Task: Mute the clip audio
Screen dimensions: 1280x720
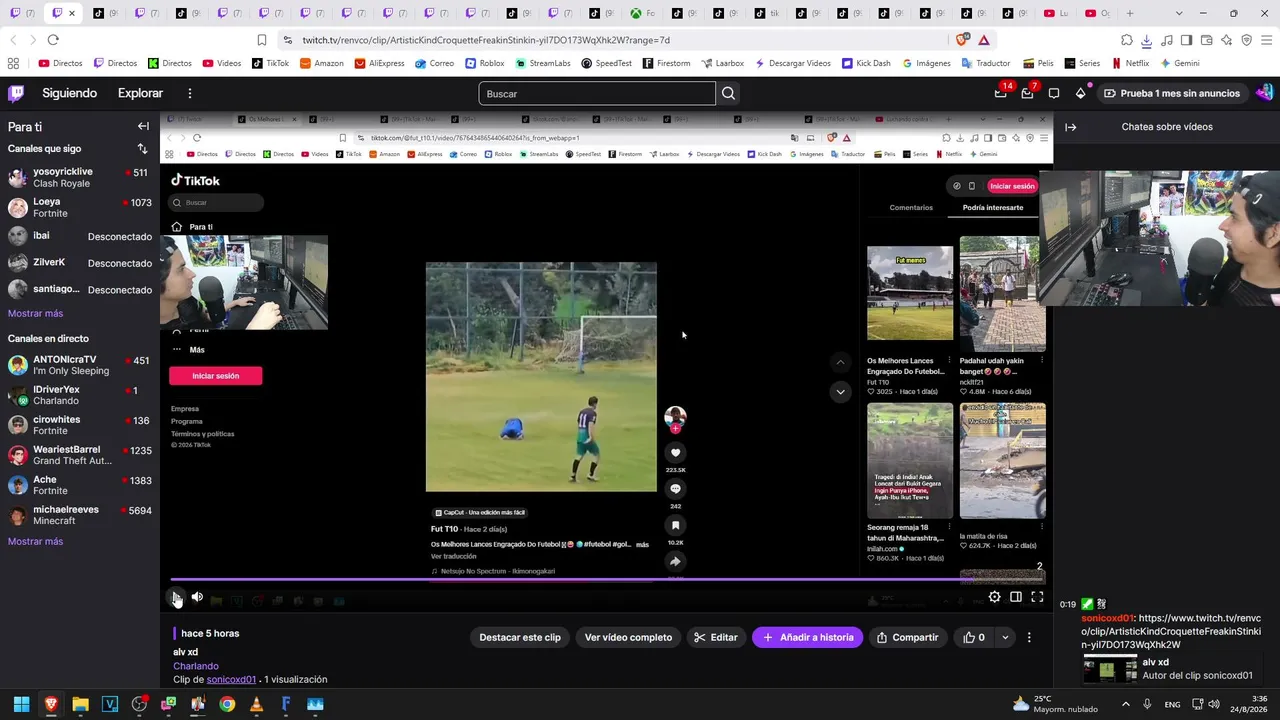Action: pos(197,597)
